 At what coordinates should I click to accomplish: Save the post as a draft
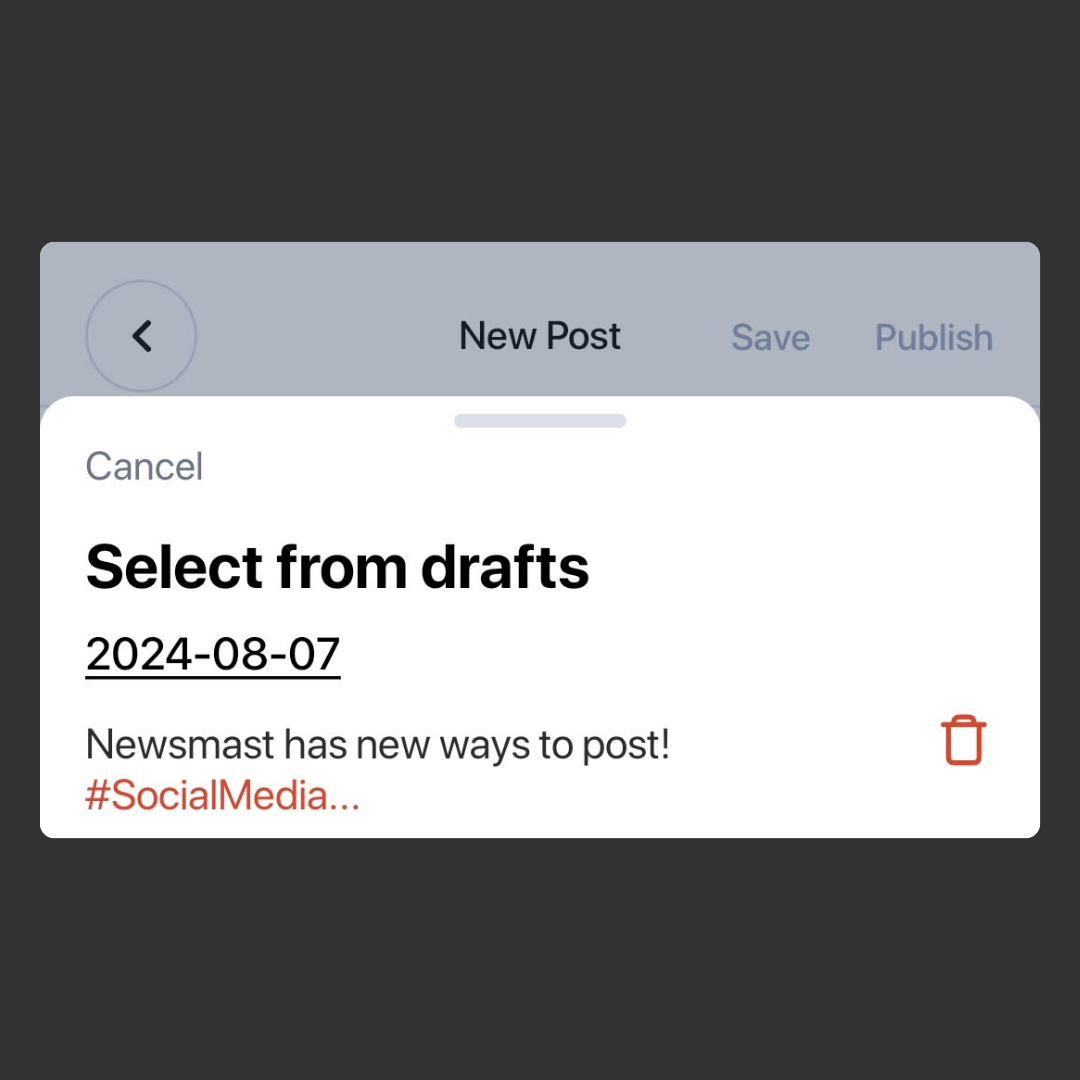click(770, 338)
